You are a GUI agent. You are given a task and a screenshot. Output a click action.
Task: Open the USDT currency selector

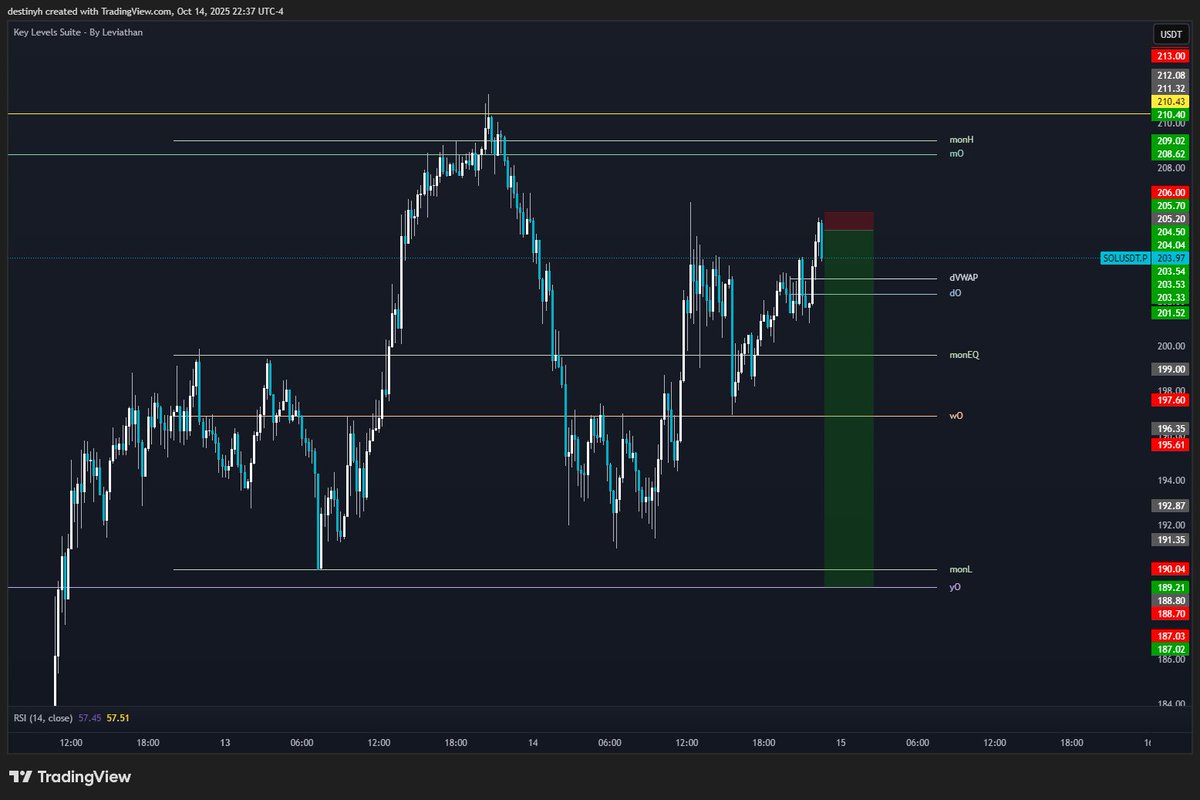1169,34
